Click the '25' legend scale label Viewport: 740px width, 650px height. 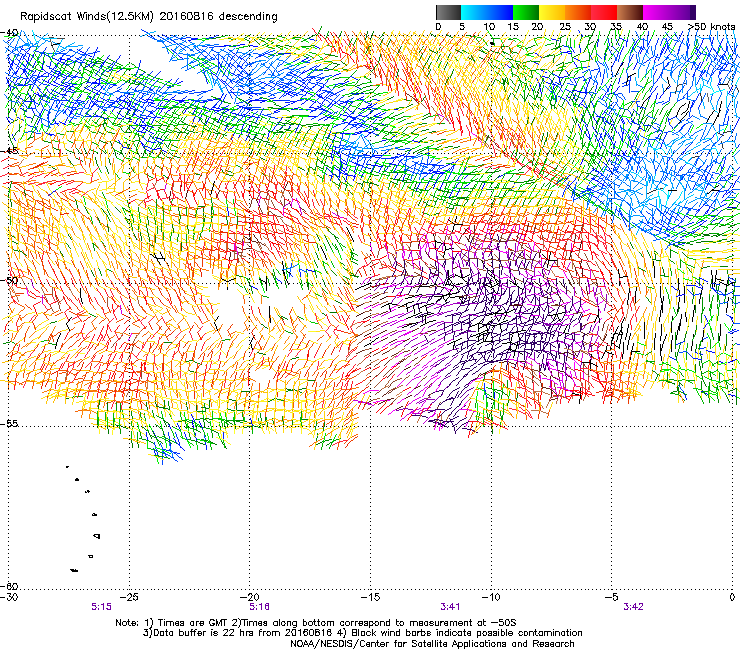tap(565, 27)
